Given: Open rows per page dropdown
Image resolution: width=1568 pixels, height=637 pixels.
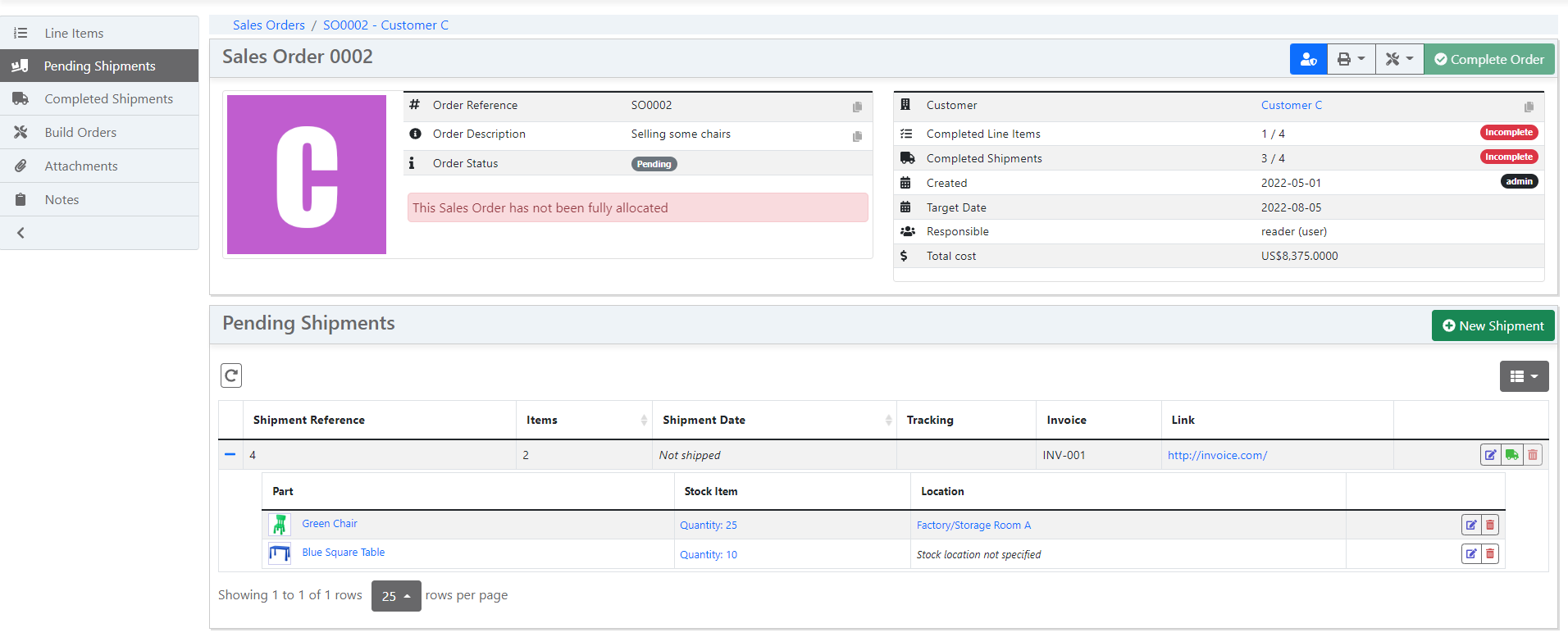Looking at the screenshot, I should click(x=396, y=596).
